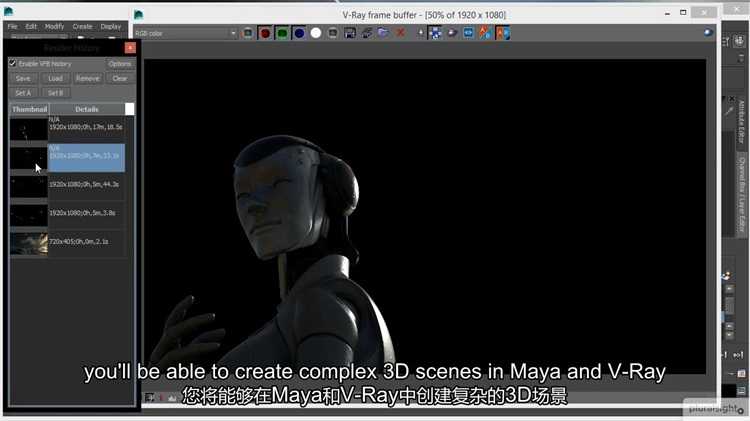Click the V-Ray frame buffer window icon

point(139,15)
